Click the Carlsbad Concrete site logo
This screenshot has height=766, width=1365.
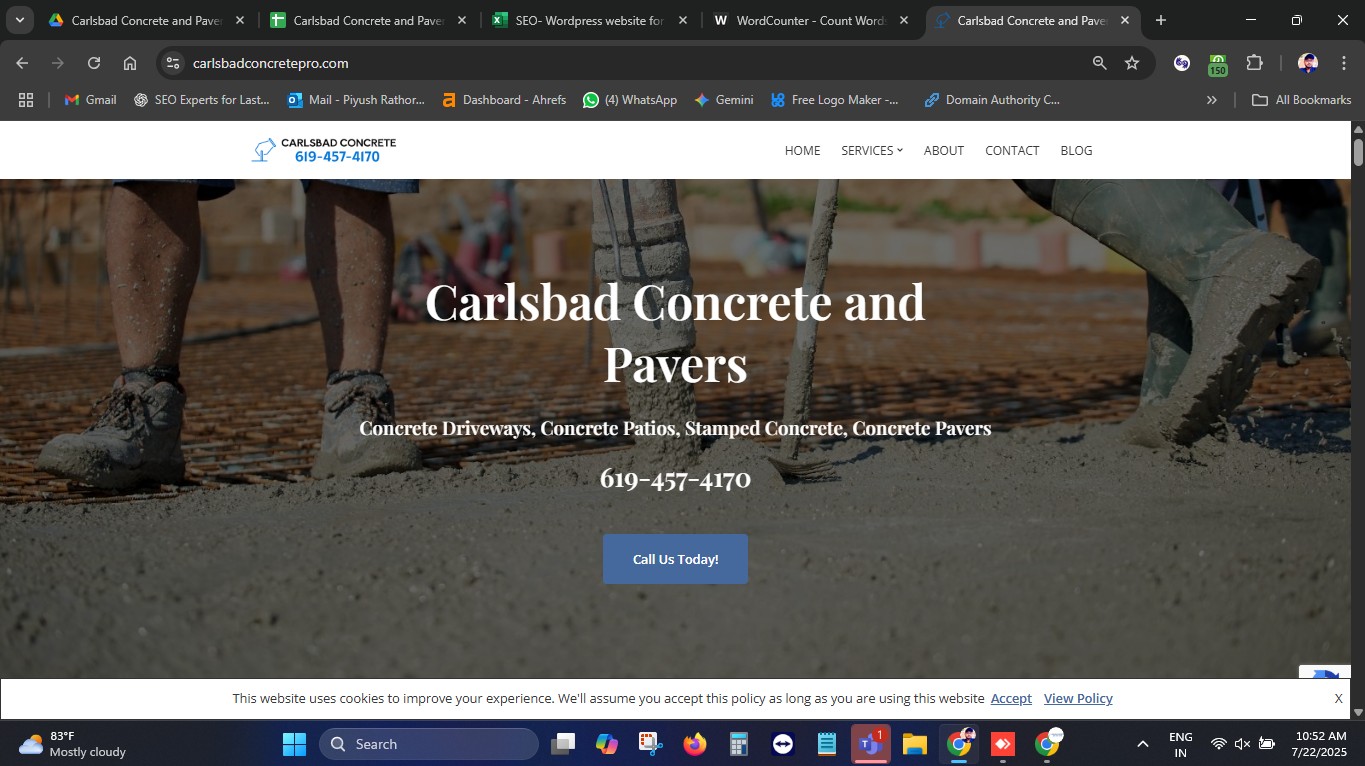(324, 150)
